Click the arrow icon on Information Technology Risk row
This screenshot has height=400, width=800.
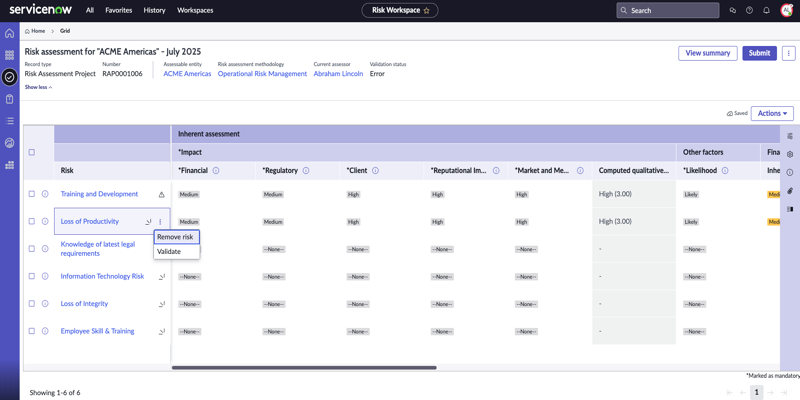click(x=162, y=277)
